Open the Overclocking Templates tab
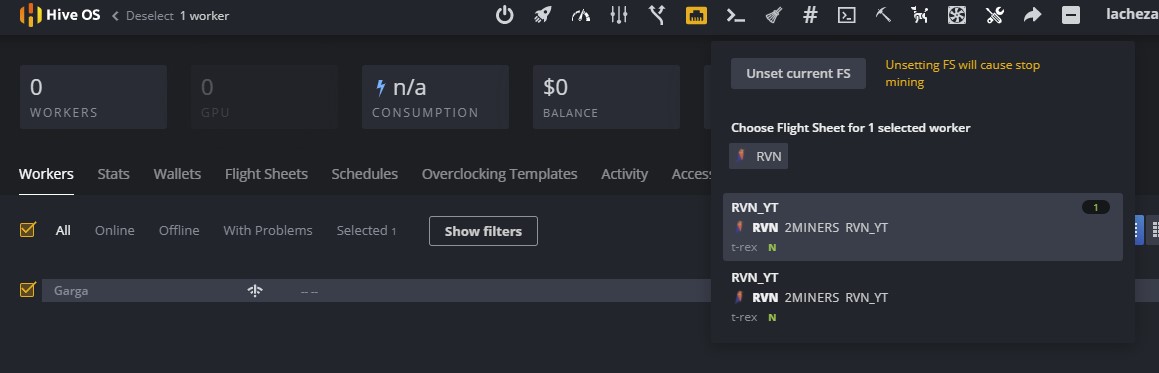This screenshot has width=1159, height=373. pyautogui.click(x=500, y=174)
